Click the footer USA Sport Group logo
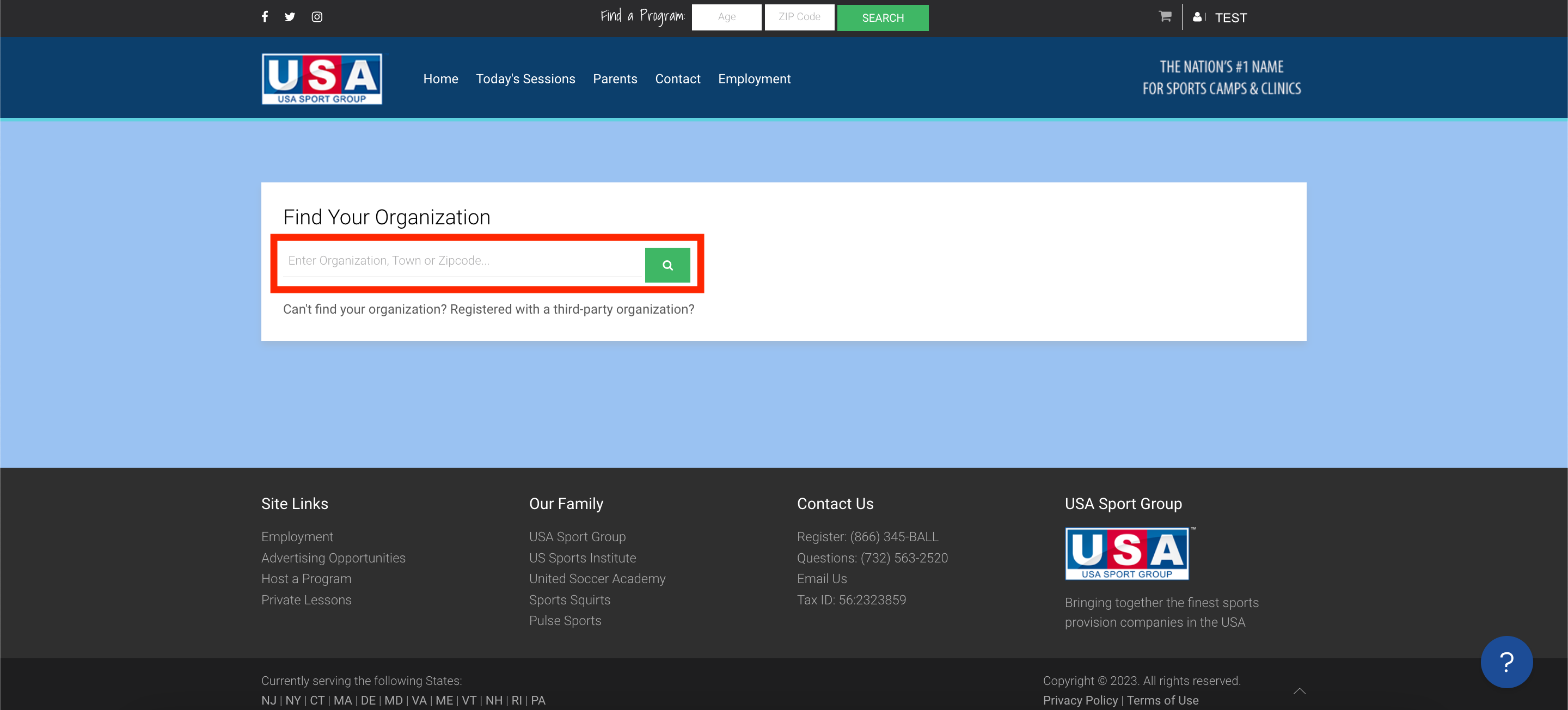The height and width of the screenshot is (710, 1568). point(1126,554)
